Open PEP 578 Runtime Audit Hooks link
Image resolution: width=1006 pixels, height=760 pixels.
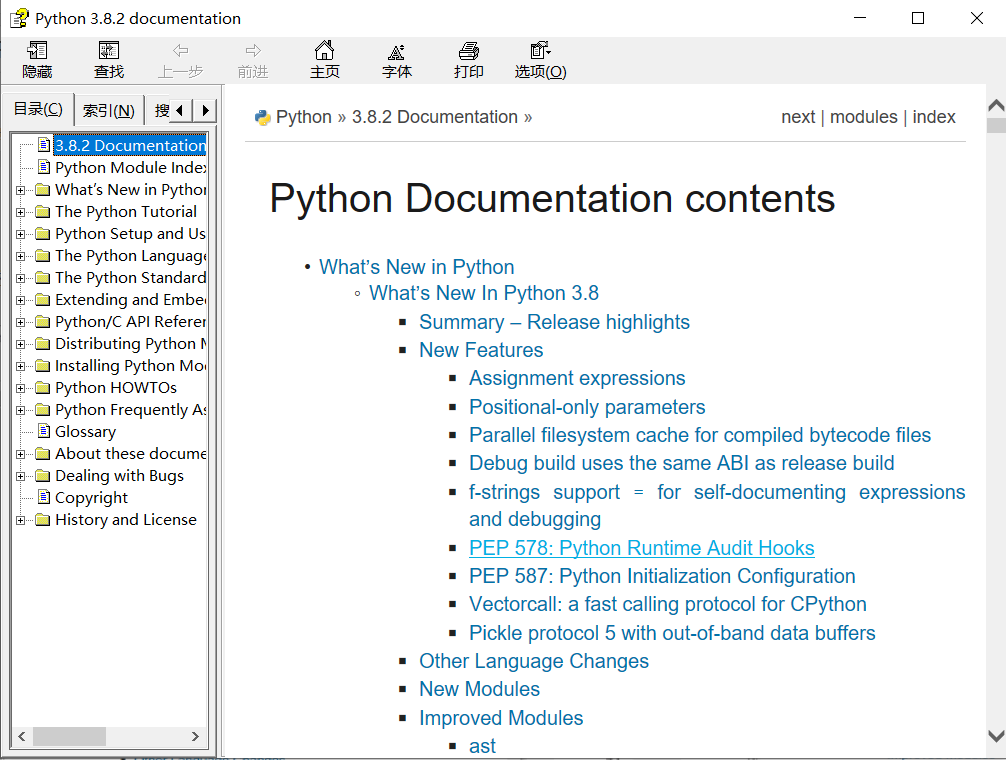pos(642,548)
